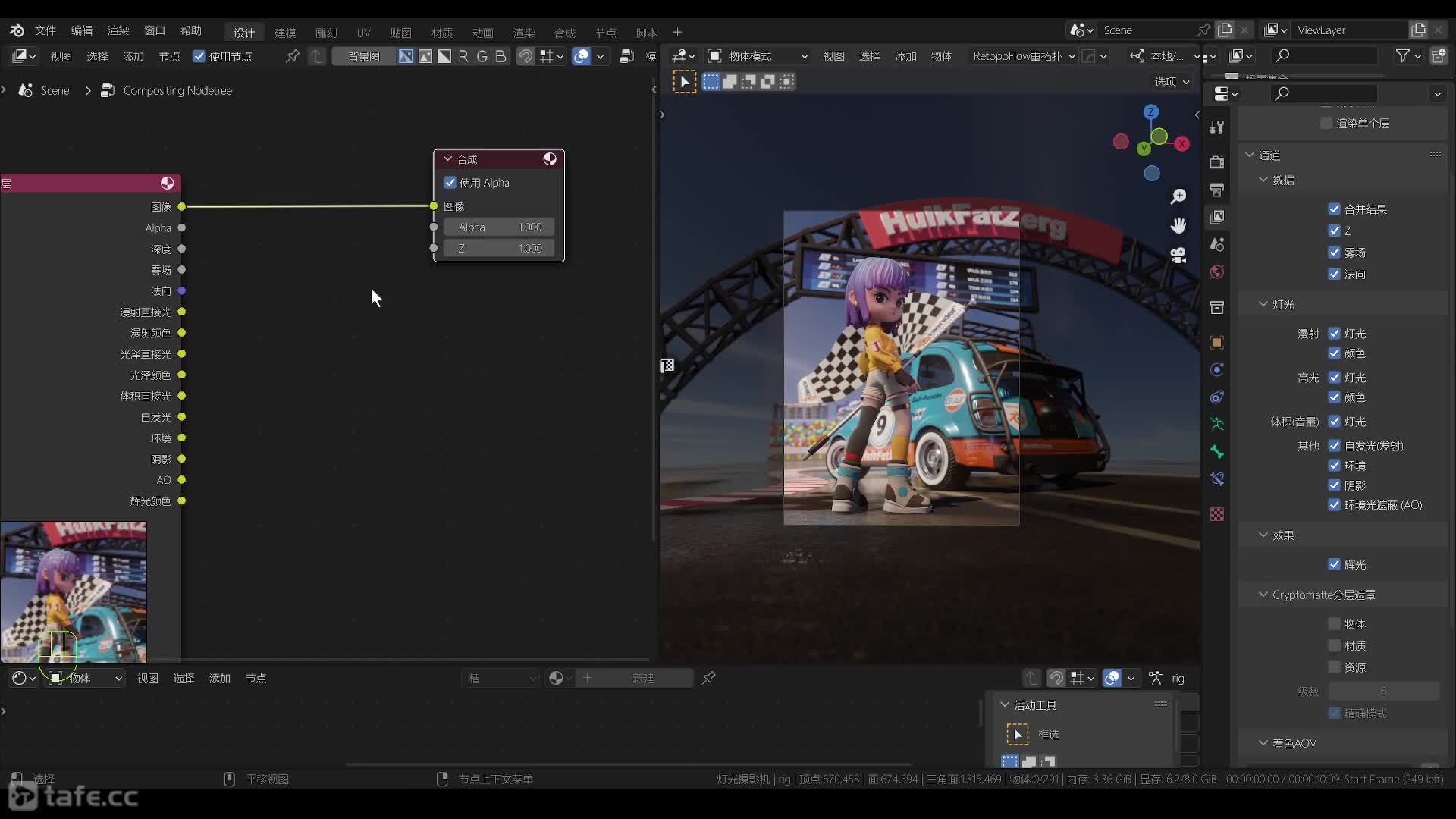Viewport: 1456px width, 819px height.
Task: Toggle the 辉光 effect checkbox
Action: 1335,564
